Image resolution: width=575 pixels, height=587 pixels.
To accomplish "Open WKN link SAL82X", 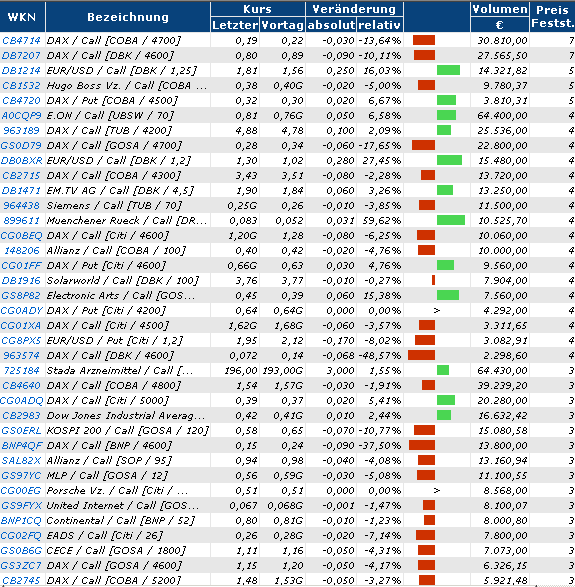I will 21,460.
